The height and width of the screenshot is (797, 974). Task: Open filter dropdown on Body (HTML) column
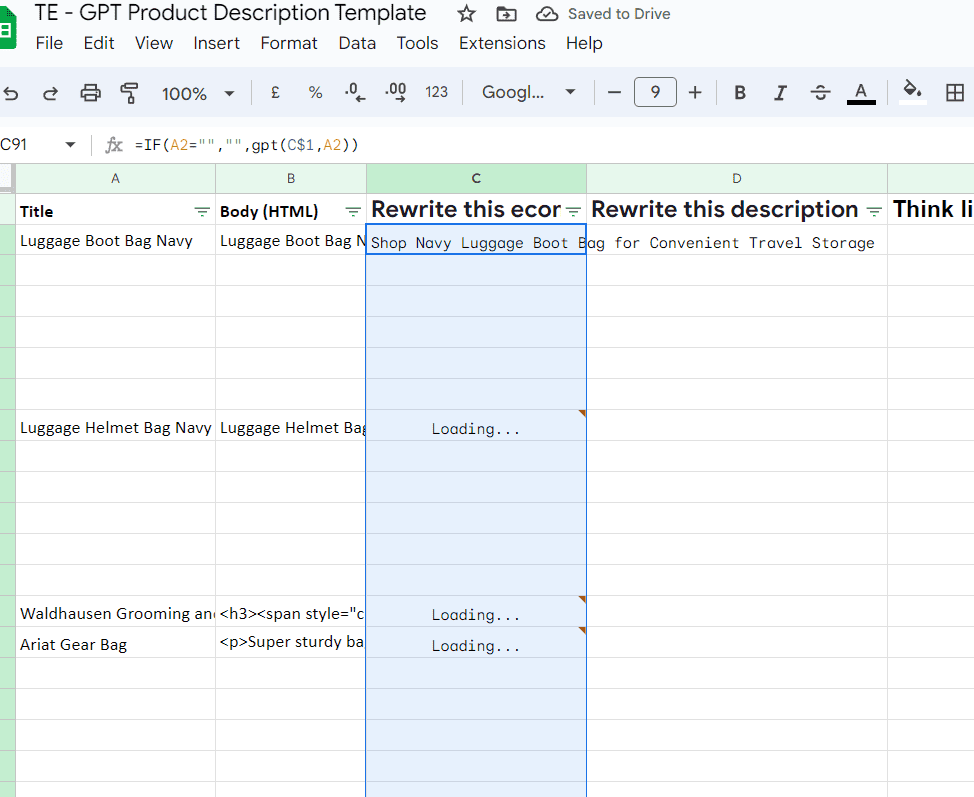coord(353,212)
